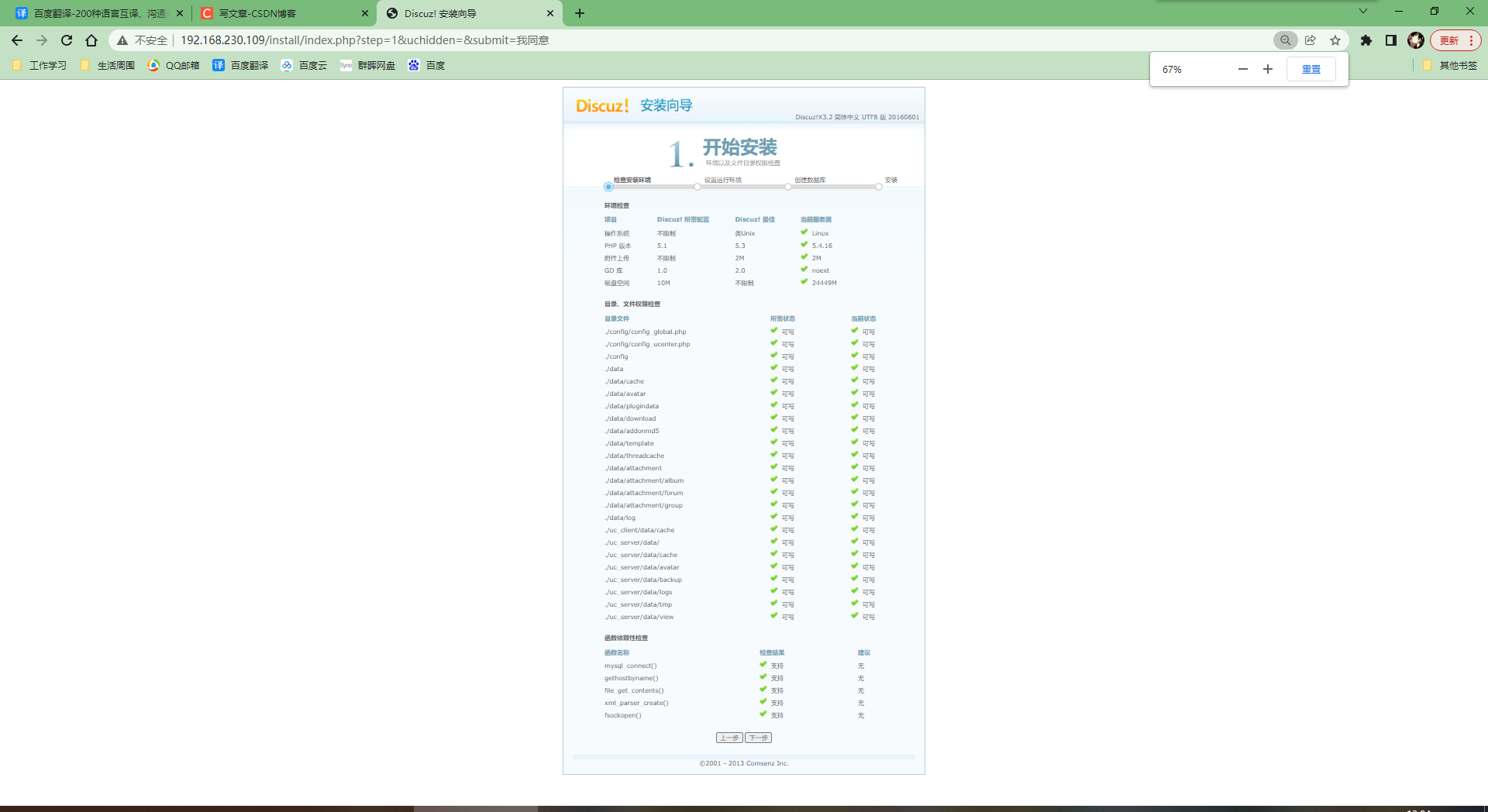Select the Linux current server value
Viewport: 1488px width, 812px height.
[x=820, y=233]
